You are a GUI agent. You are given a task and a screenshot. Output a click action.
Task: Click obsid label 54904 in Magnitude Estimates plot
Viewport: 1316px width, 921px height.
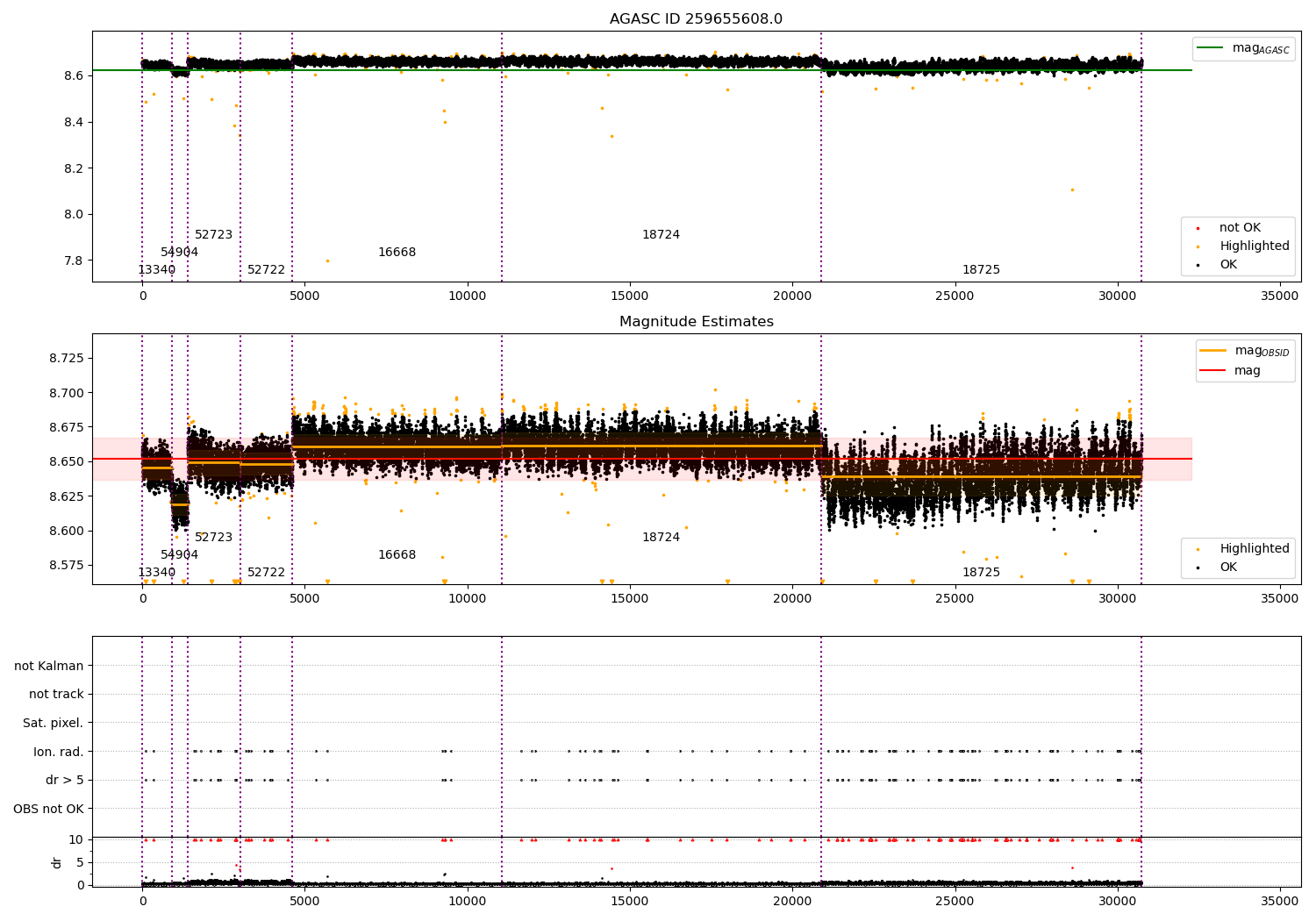(x=179, y=555)
